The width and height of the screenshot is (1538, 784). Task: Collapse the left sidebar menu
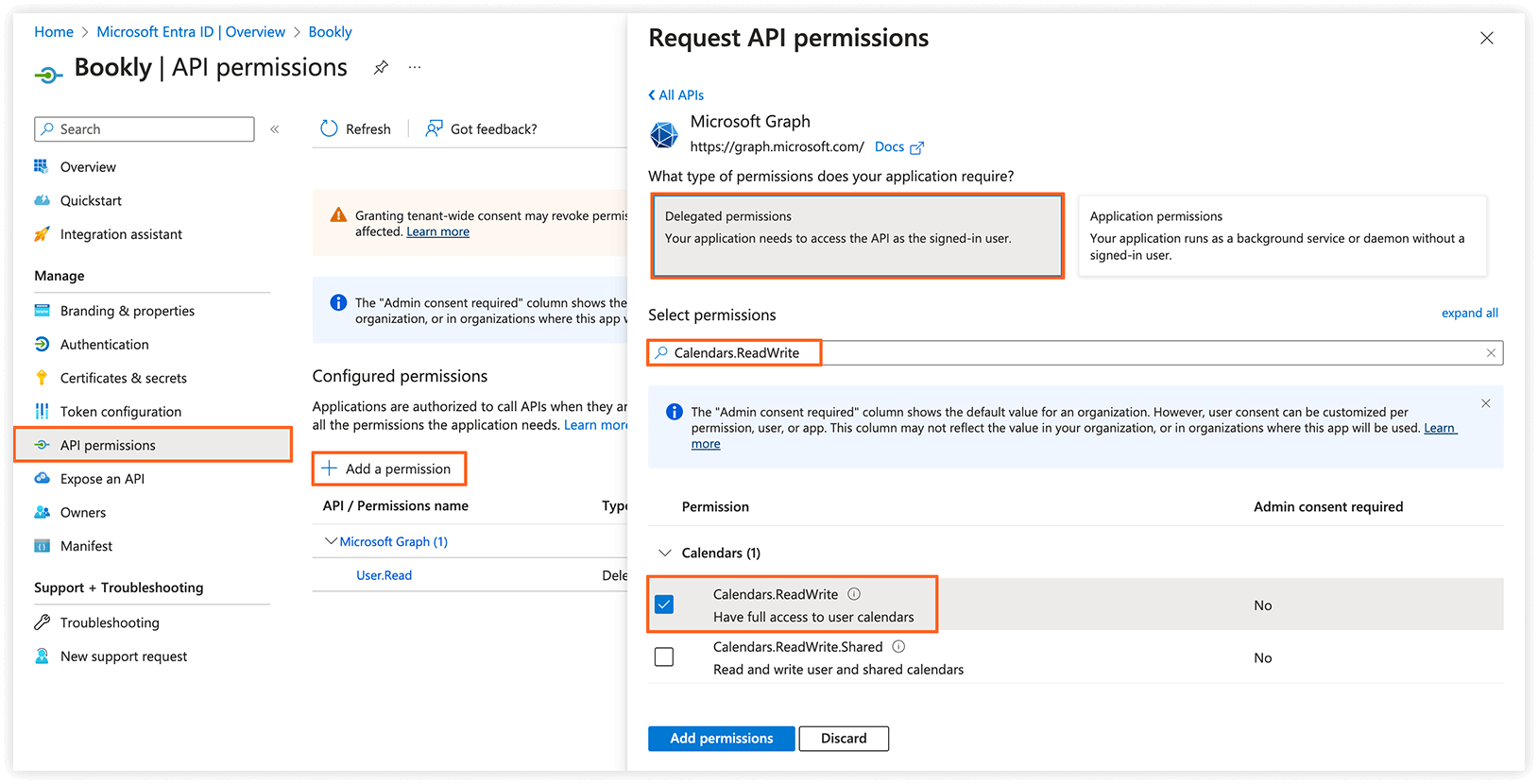(x=275, y=129)
